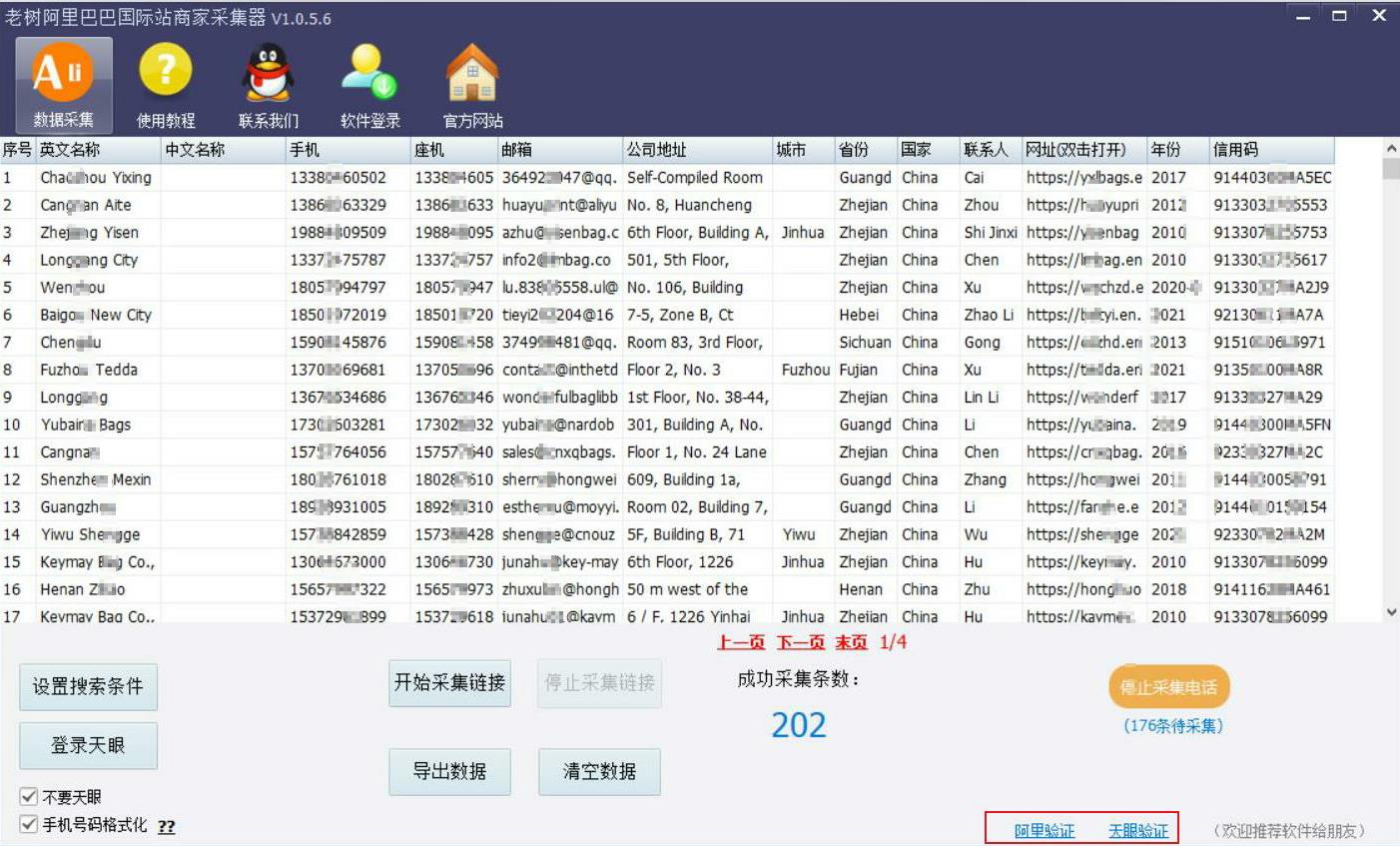Select the 'Fuzhou Tedda' company cell

point(99,370)
